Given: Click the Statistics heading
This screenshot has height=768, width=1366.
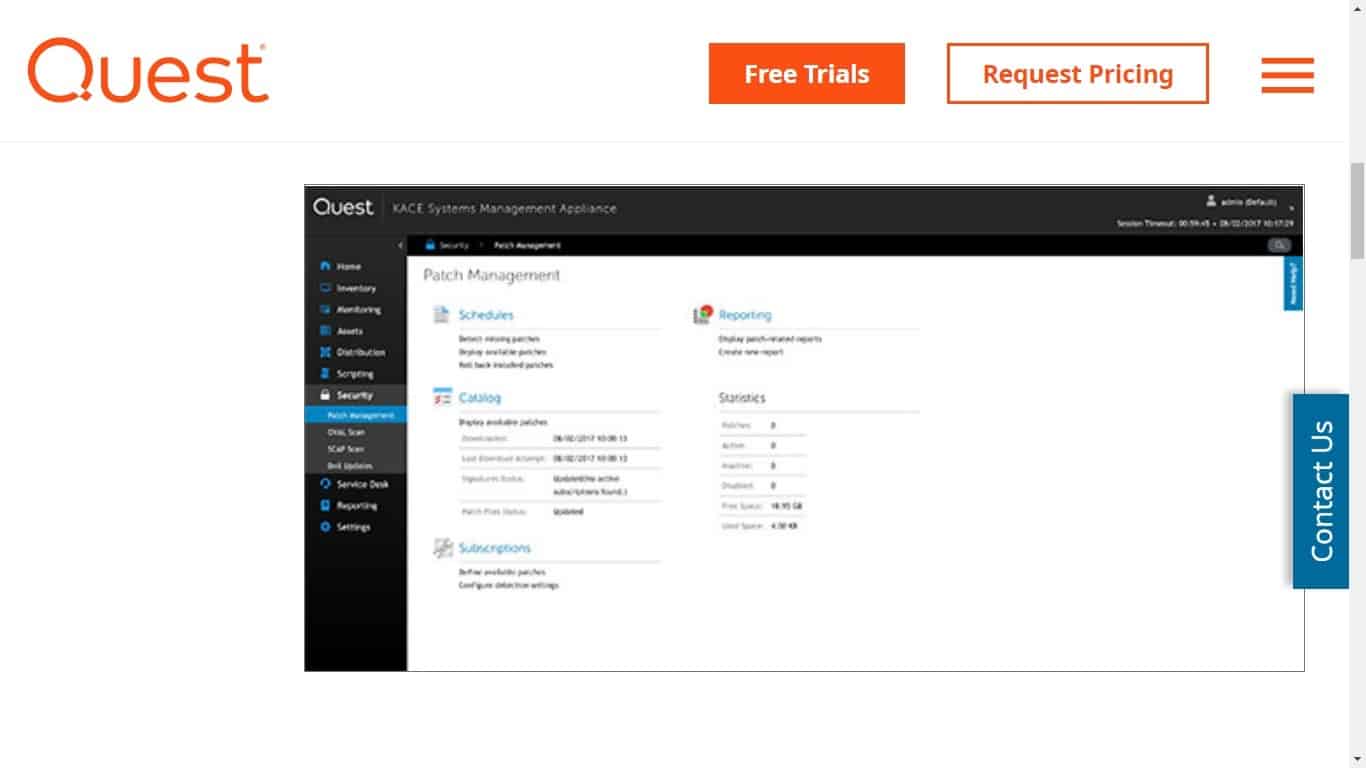Looking at the screenshot, I should [742, 398].
